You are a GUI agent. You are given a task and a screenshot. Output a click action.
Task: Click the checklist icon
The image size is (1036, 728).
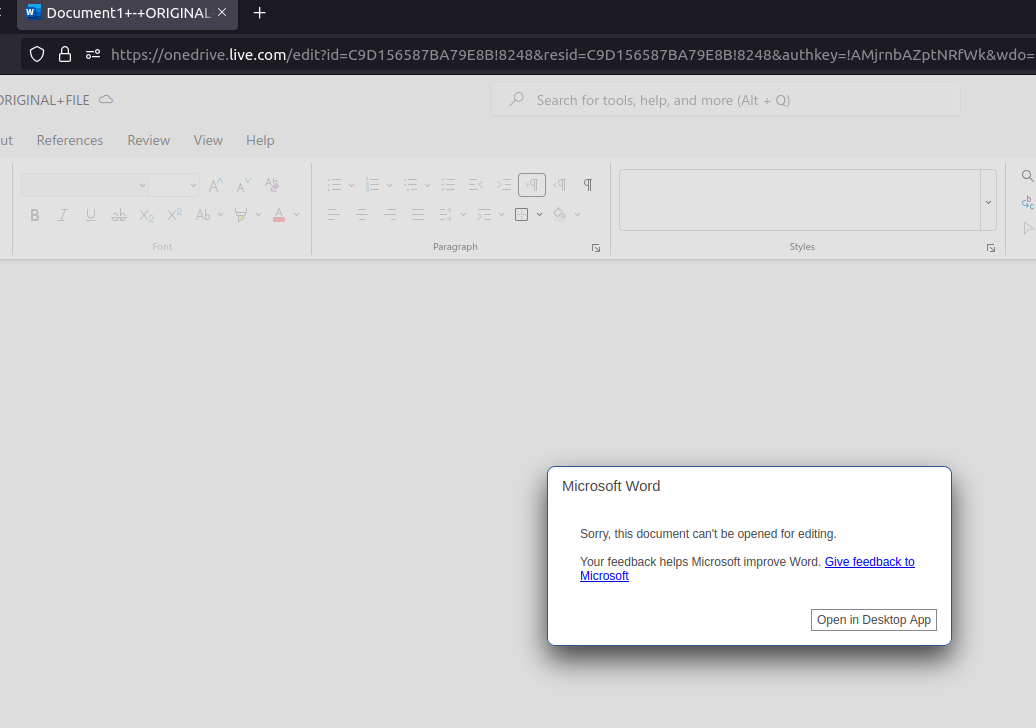click(448, 185)
